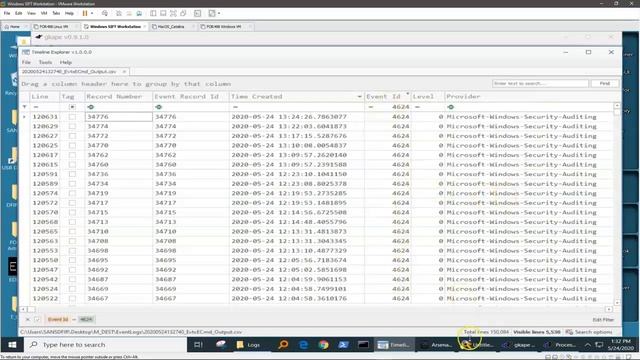This screenshot has height=360, width=640.
Task: Click the VMware stretch guest icon
Action: 212,13
